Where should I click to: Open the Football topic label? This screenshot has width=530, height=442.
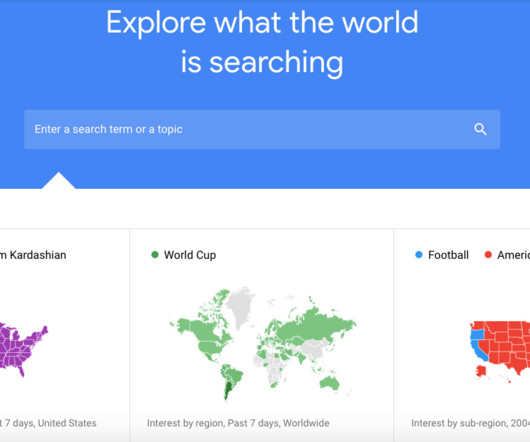[448, 255]
